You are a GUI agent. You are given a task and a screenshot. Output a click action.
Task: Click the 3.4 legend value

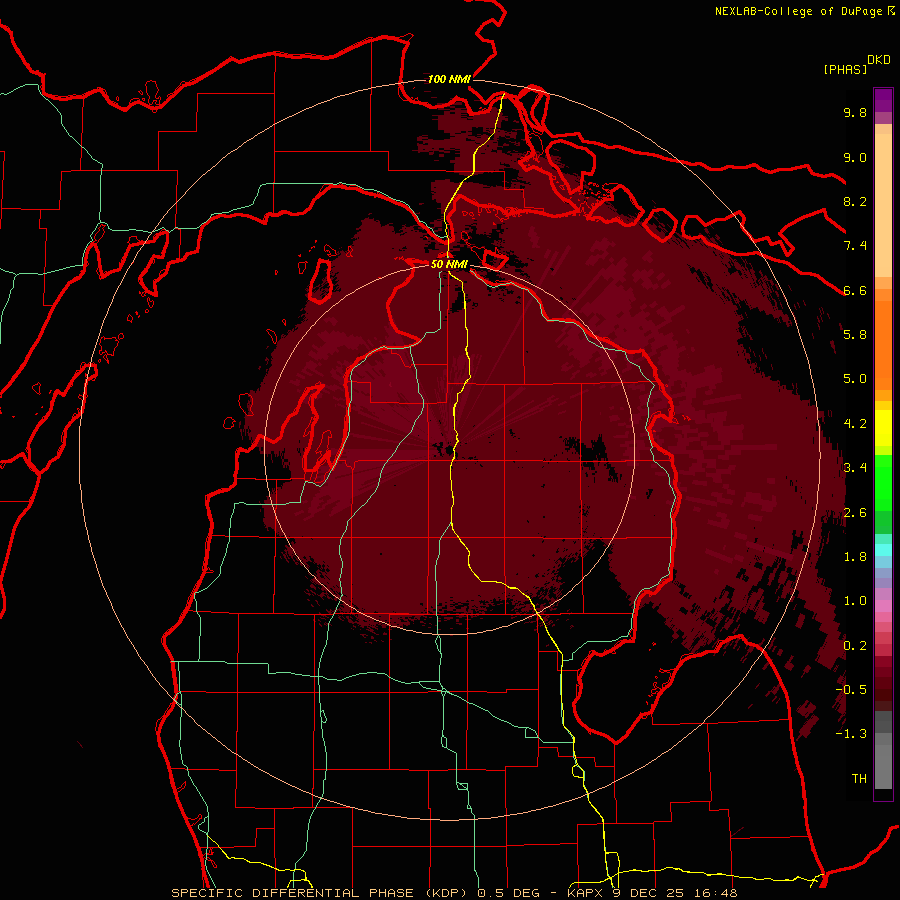click(x=855, y=468)
